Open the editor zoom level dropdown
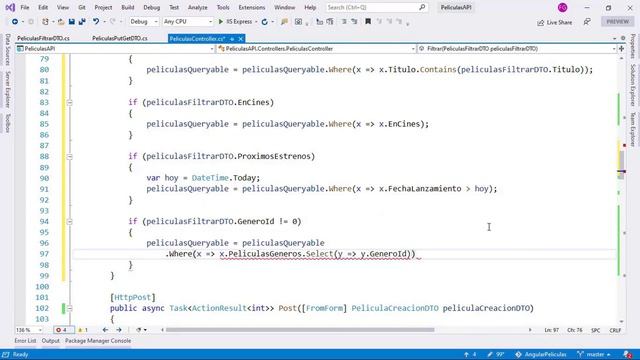This screenshot has width=640, height=360. [x=29, y=330]
